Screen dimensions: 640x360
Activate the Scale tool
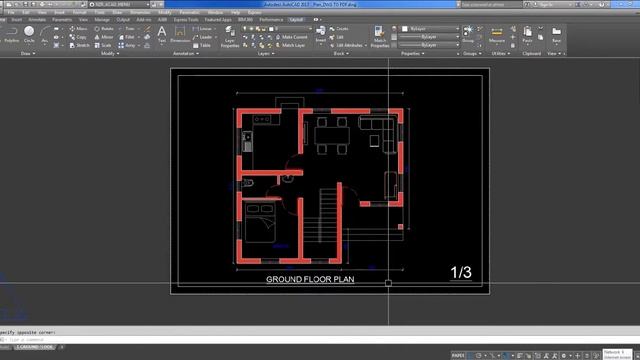click(103, 45)
